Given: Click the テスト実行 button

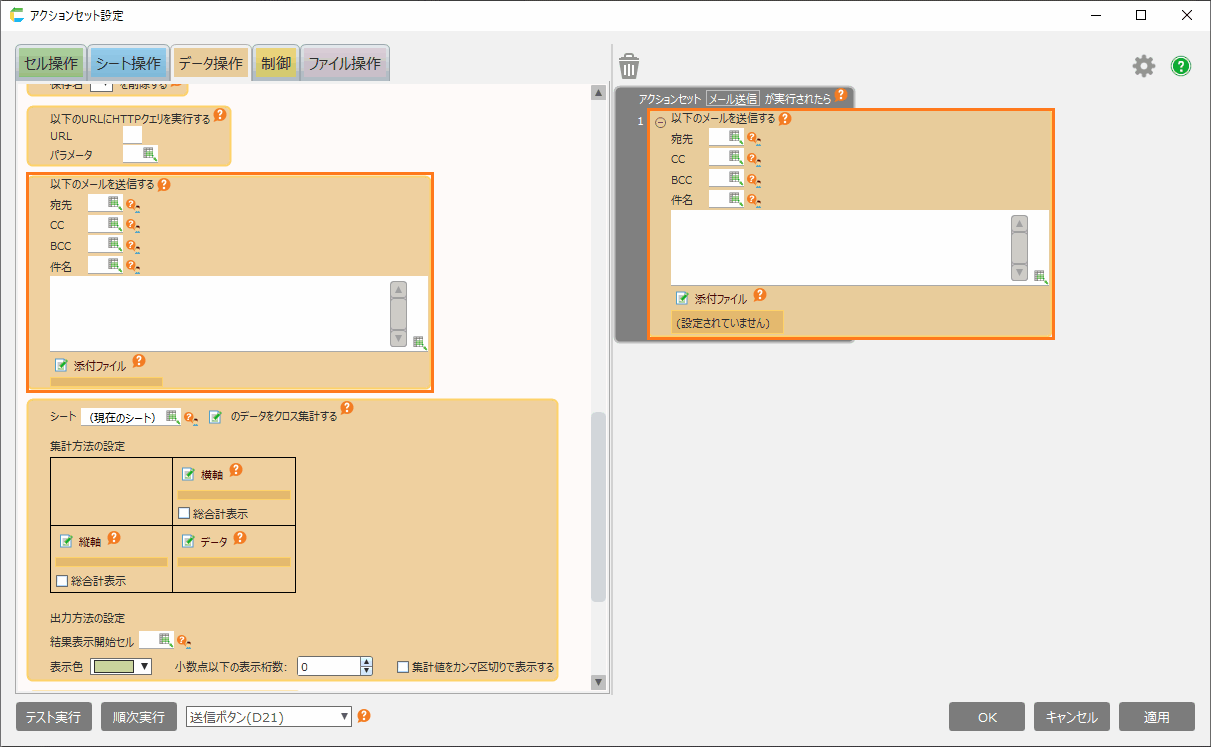Looking at the screenshot, I should point(54,717).
